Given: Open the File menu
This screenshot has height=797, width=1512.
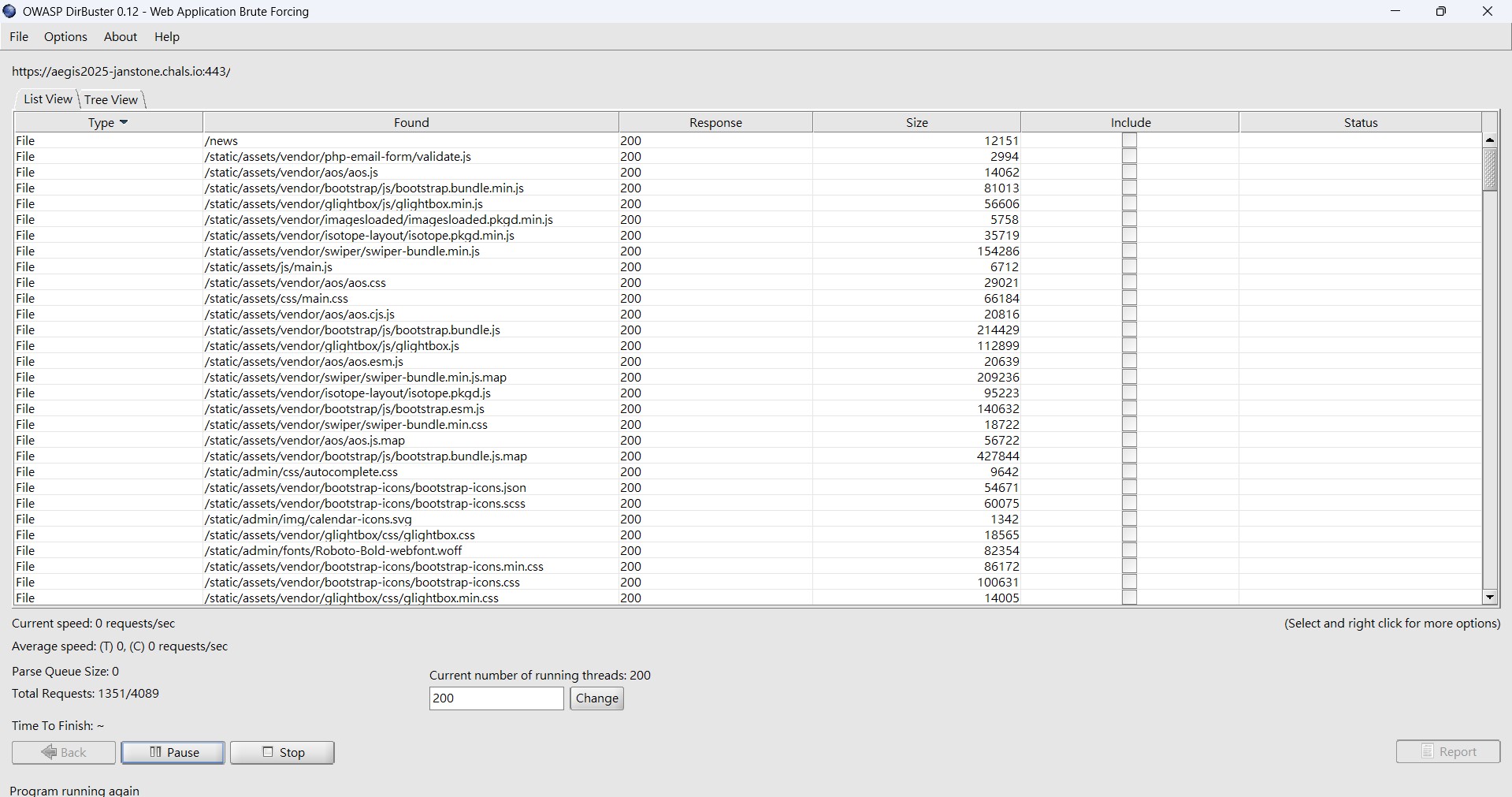Looking at the screenshot, I should click(x=19, y=37).
